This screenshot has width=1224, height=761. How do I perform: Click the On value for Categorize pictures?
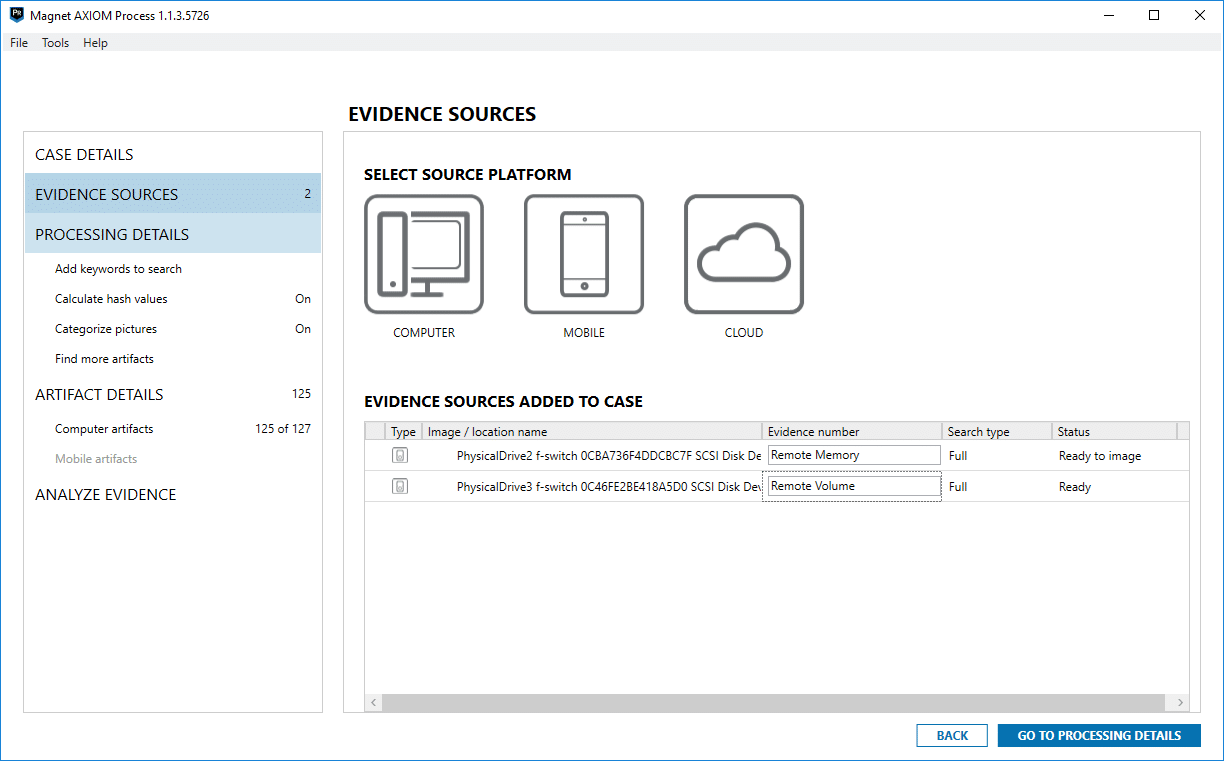[303, 329]
